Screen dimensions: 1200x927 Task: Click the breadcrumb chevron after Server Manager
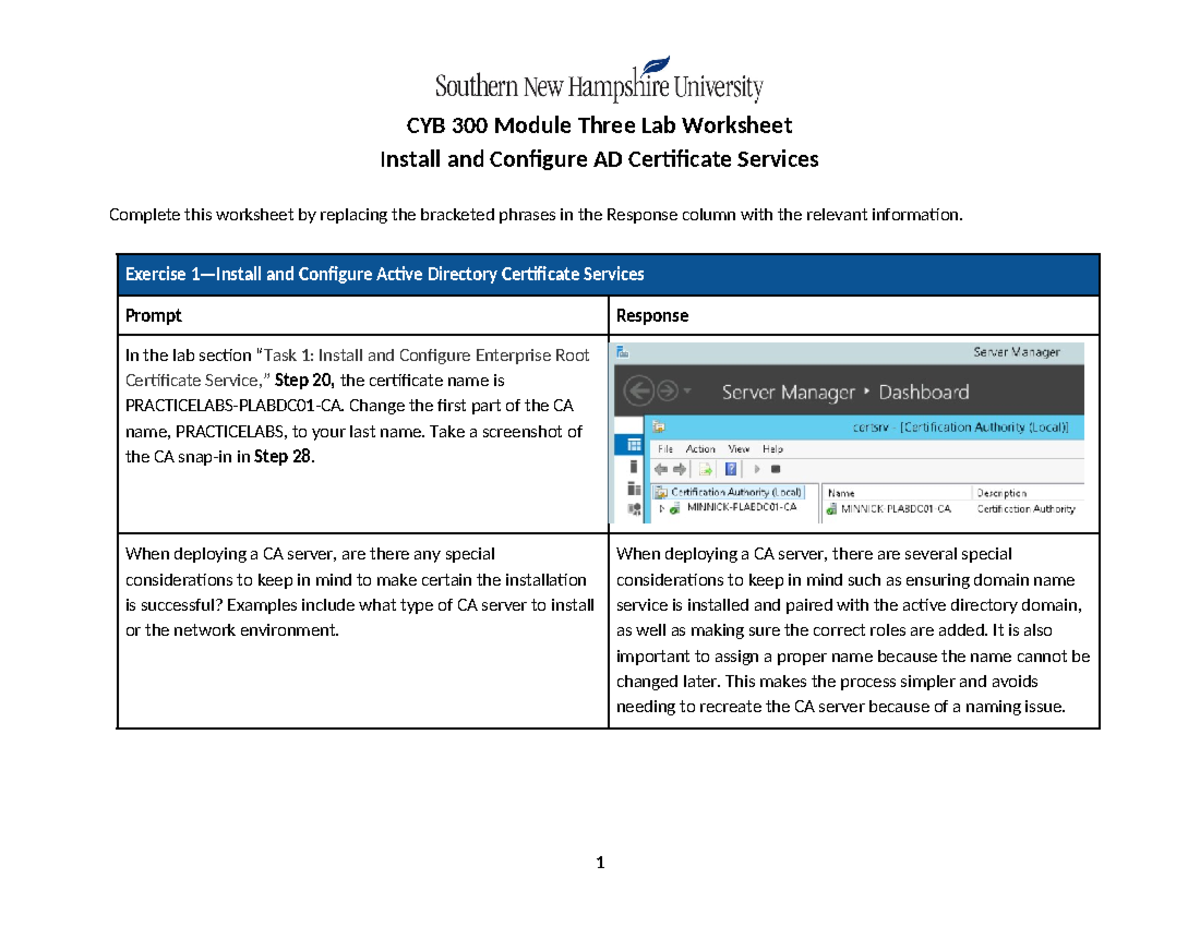pyautogui.click(x=867, y=392)
